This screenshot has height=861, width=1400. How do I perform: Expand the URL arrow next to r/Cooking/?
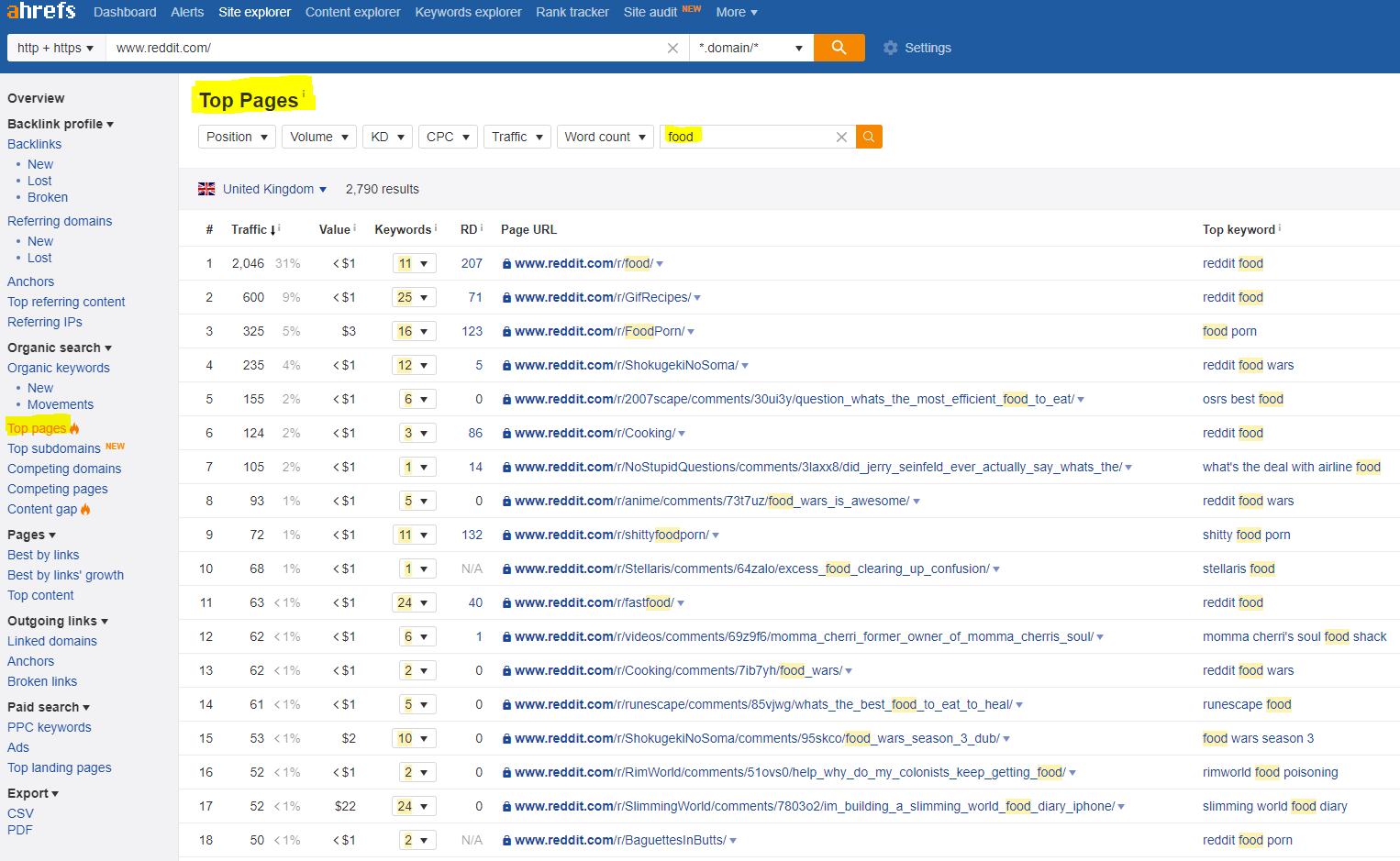[x=682, y=434]
